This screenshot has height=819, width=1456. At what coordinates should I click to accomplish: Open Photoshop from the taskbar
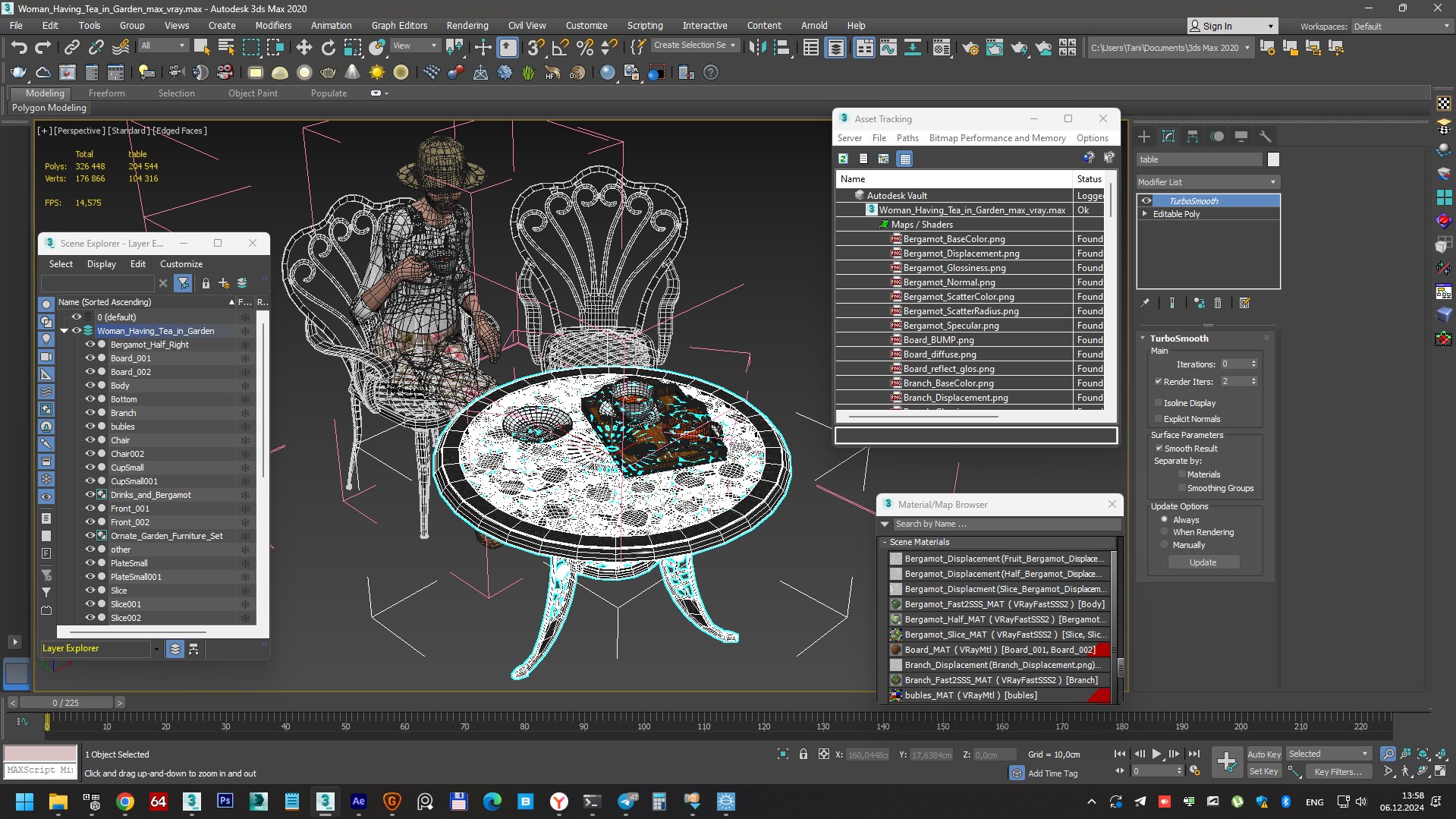(225, 802)
